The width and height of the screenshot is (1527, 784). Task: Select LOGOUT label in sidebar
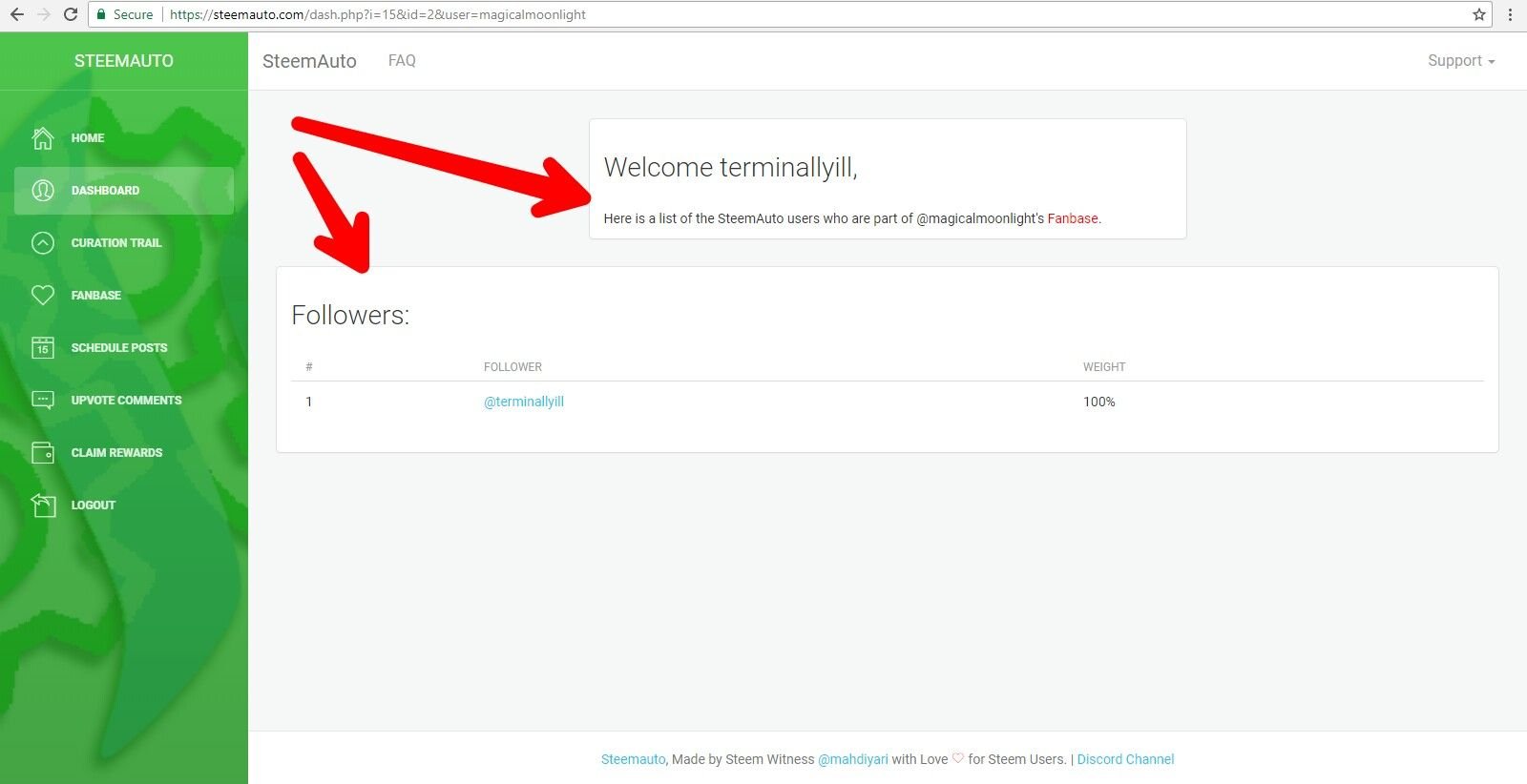(94, 505)
